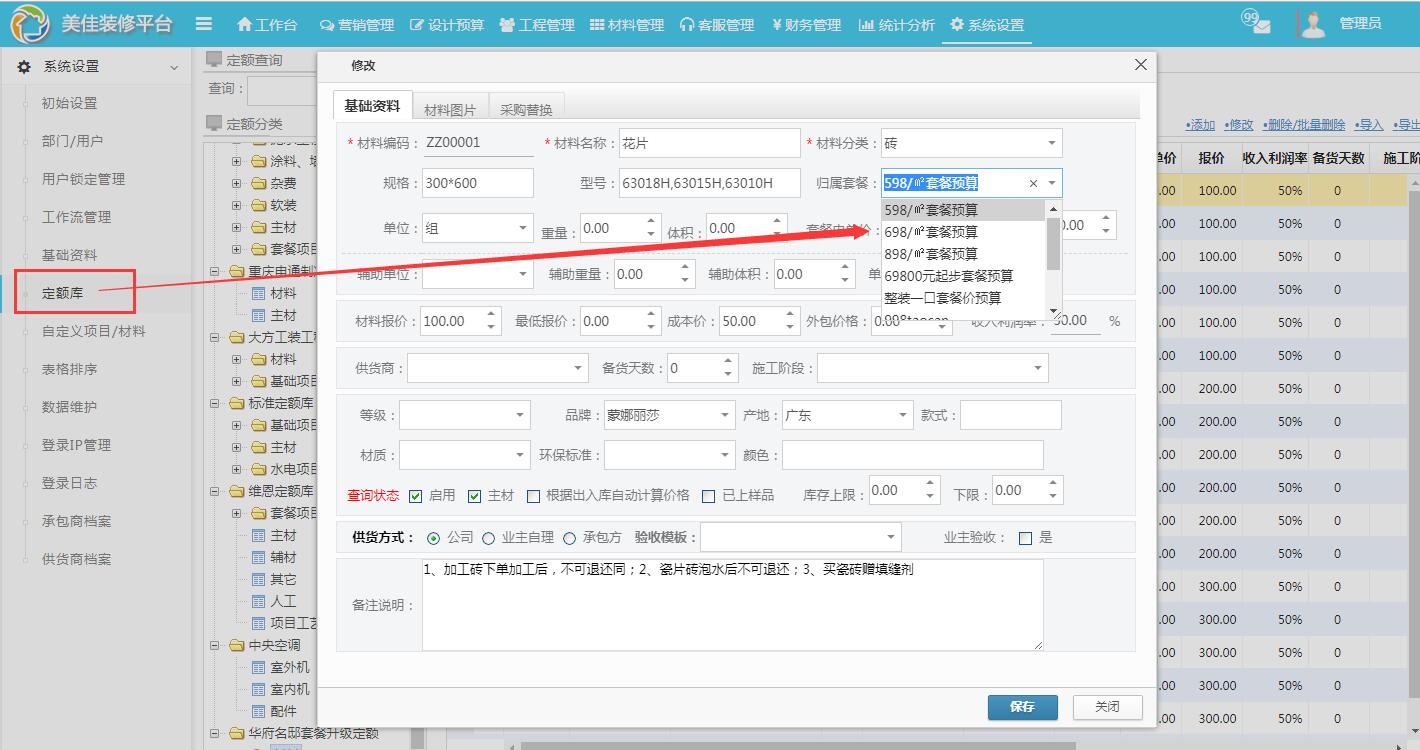Click the hamburger menu icon in header
Screen dimensions: 1420x750
click(x=204, y=24)
